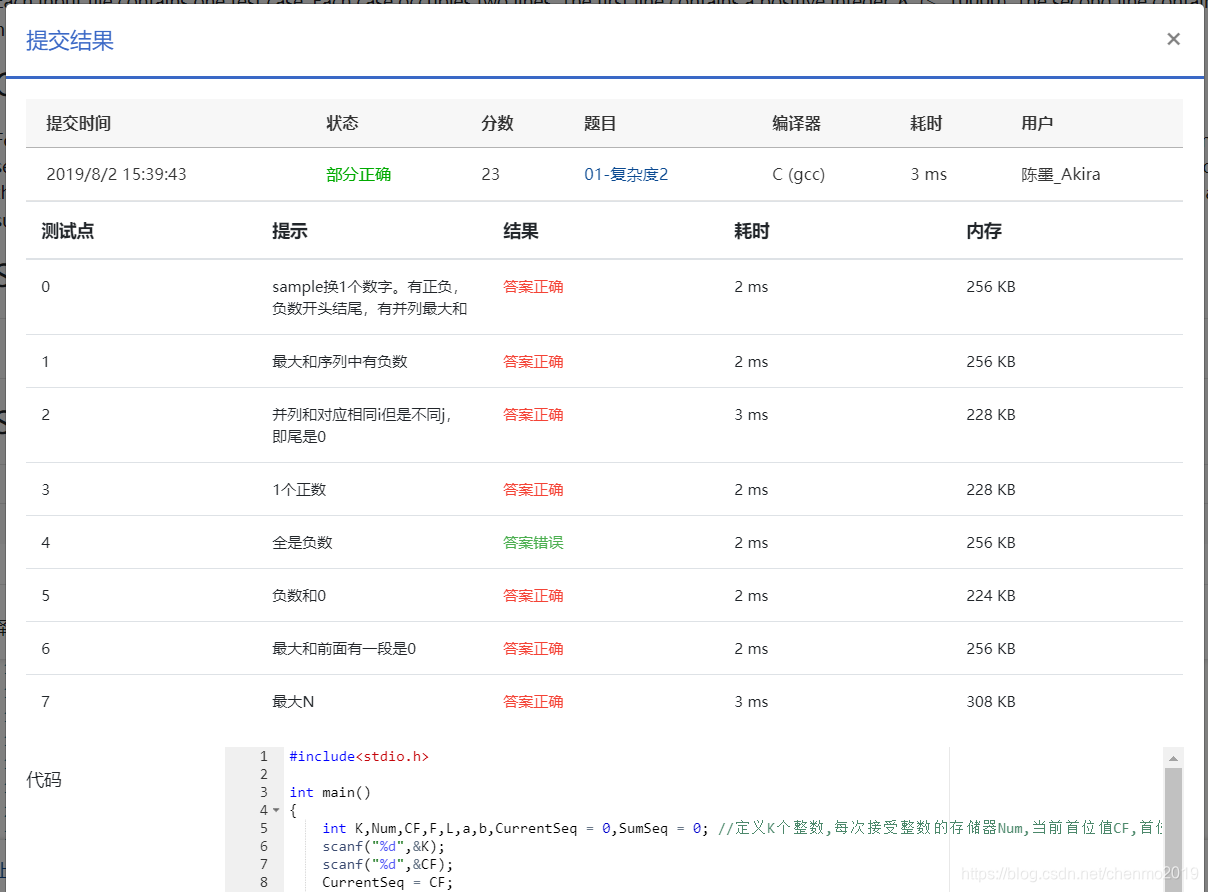Open the 01-复杂度2 problem link

626,174
